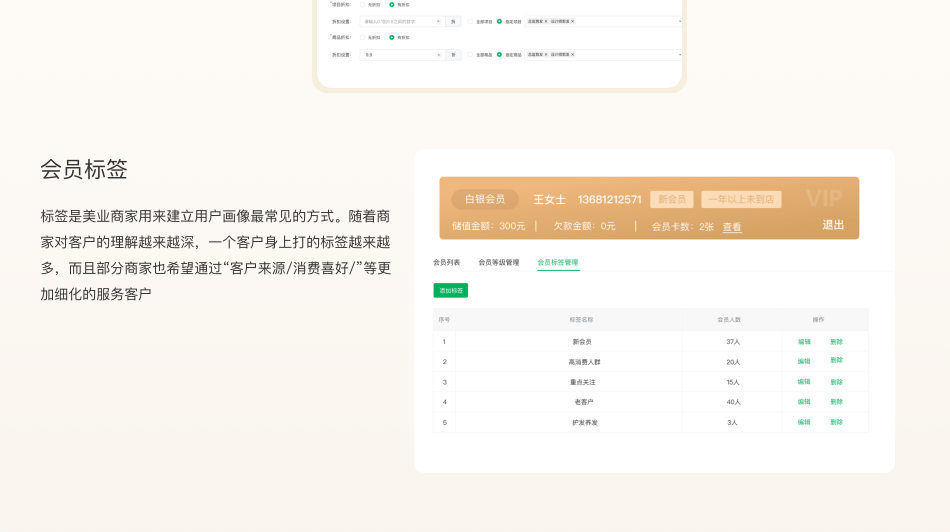950x532 pixels.
Task: Clear the 9.9 product discount value
Action: pos(438,54)
